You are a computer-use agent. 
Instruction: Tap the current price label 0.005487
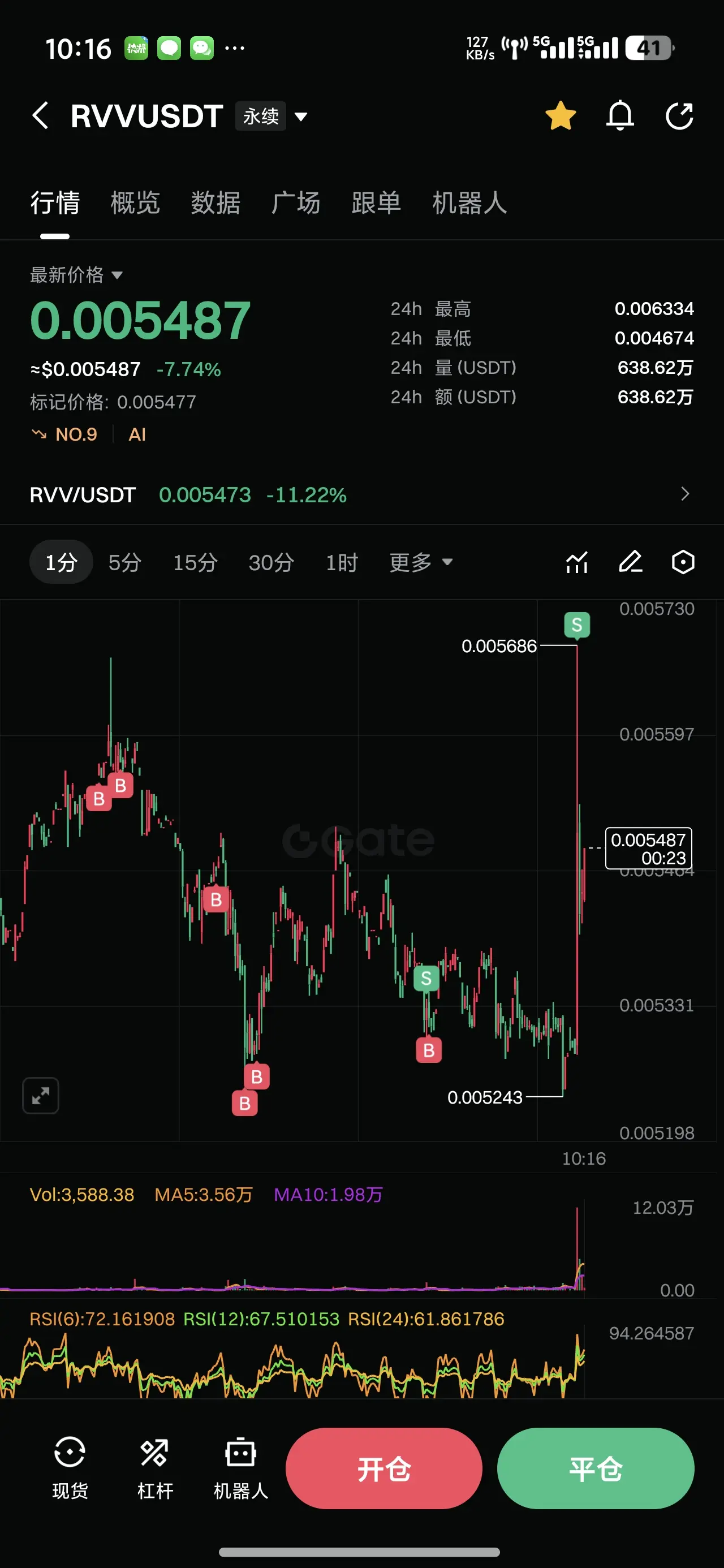[649, 848]
